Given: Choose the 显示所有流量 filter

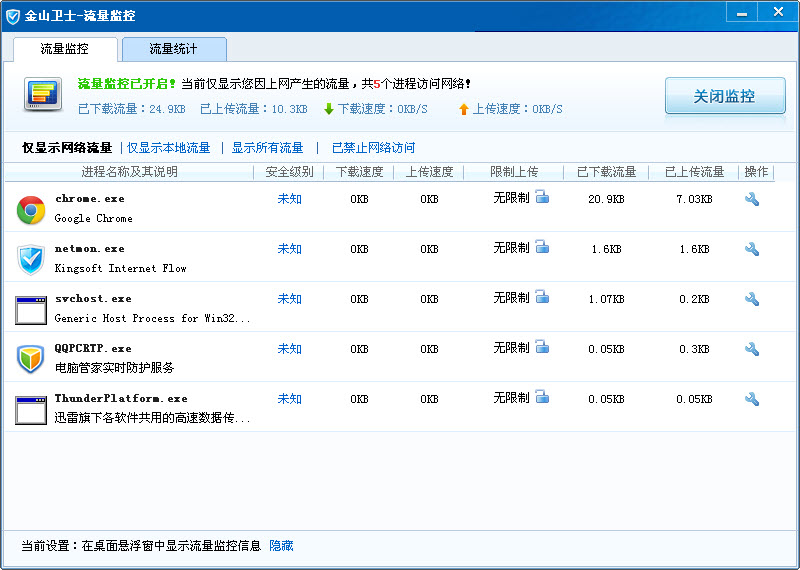Looking at the screenshot, I should coord(267,148).
